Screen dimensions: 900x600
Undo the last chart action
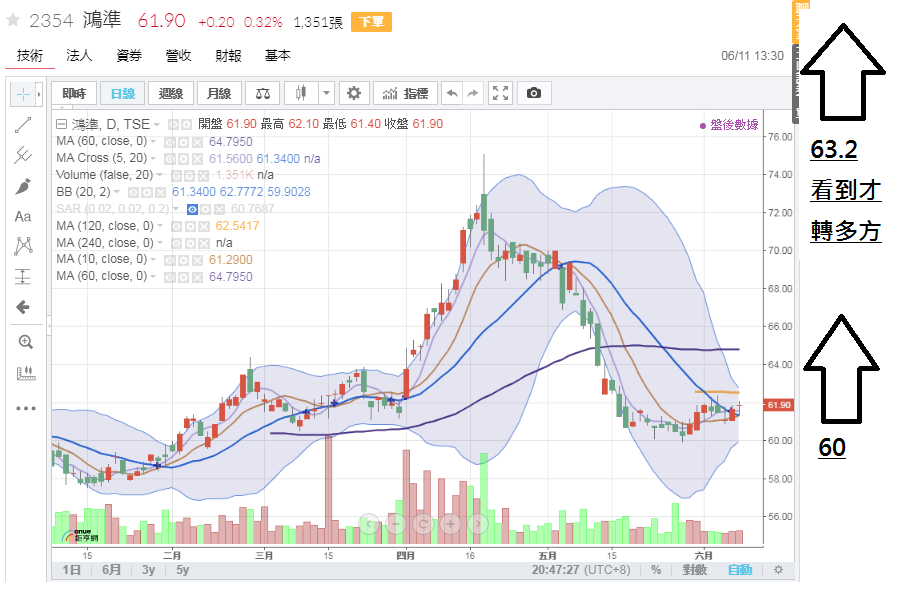452,93
